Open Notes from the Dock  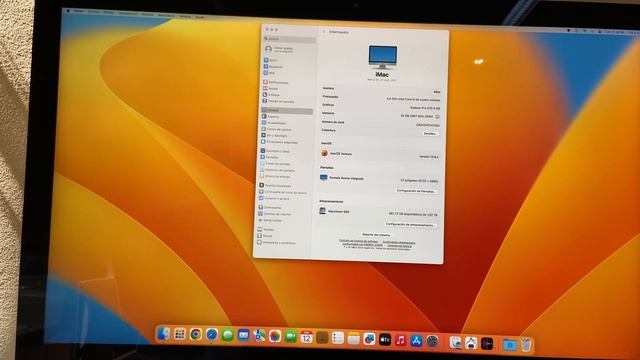click(353, 338)
